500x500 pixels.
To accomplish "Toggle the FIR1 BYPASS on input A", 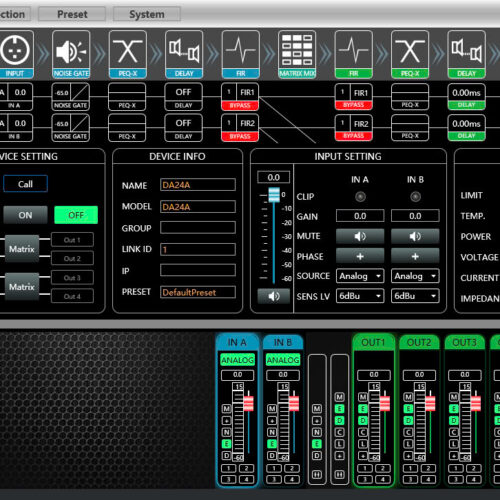I will click(240, 106).
